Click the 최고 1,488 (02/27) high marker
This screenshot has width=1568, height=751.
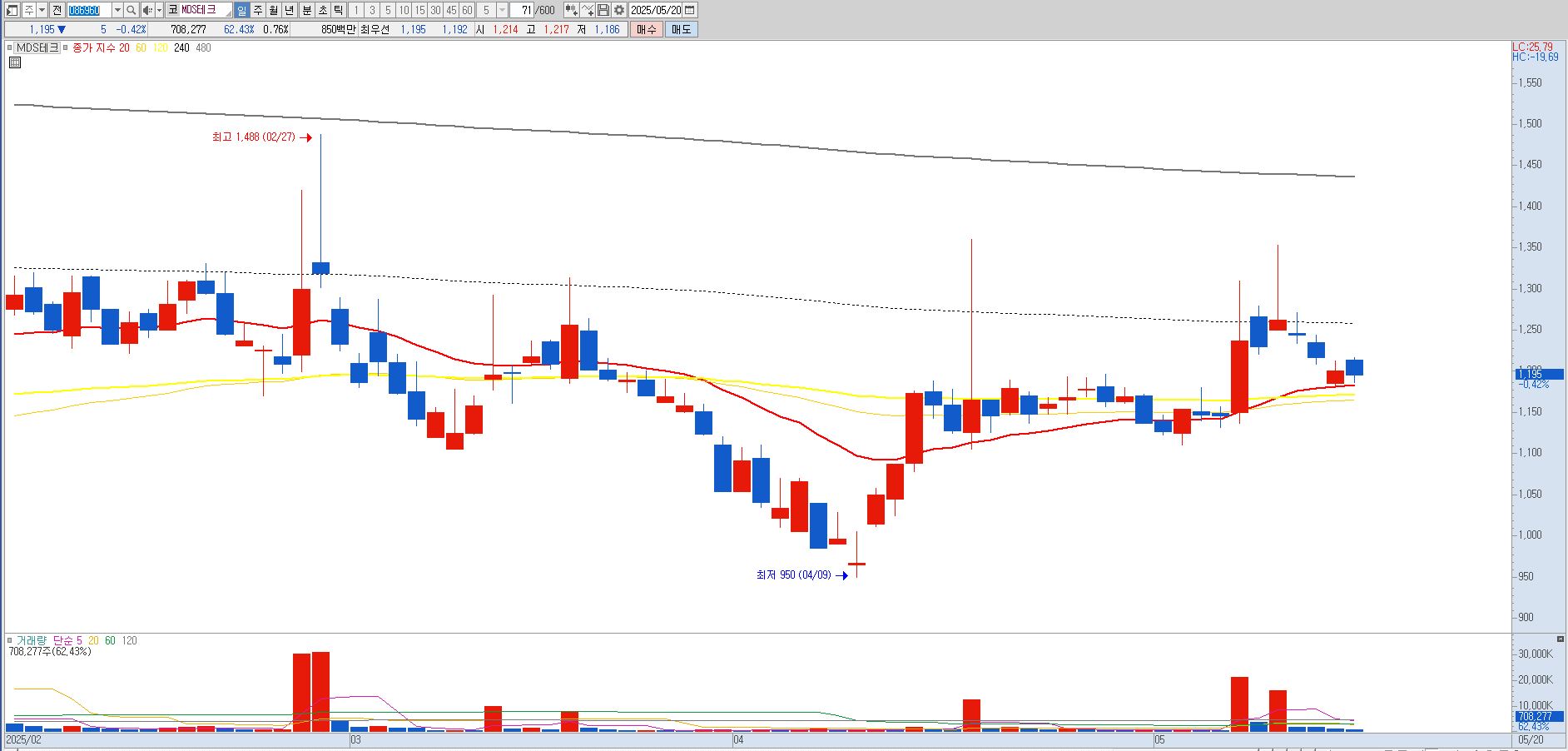click(x=261, y=137)
